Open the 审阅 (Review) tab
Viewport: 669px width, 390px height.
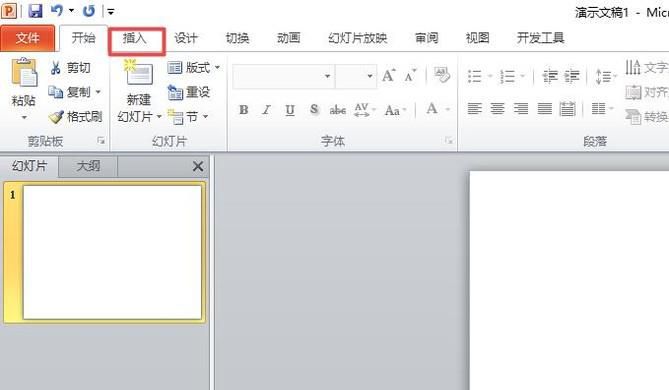(x=427, y=38)
